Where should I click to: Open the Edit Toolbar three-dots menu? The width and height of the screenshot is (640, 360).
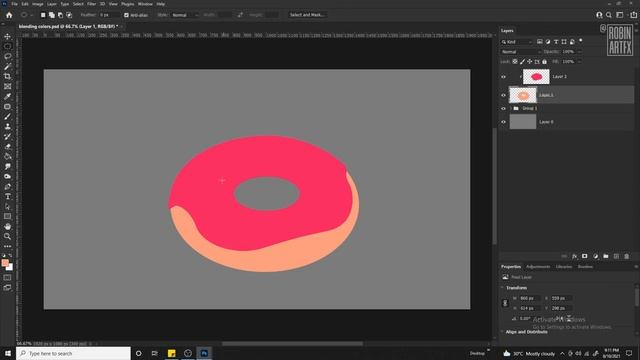7,246
